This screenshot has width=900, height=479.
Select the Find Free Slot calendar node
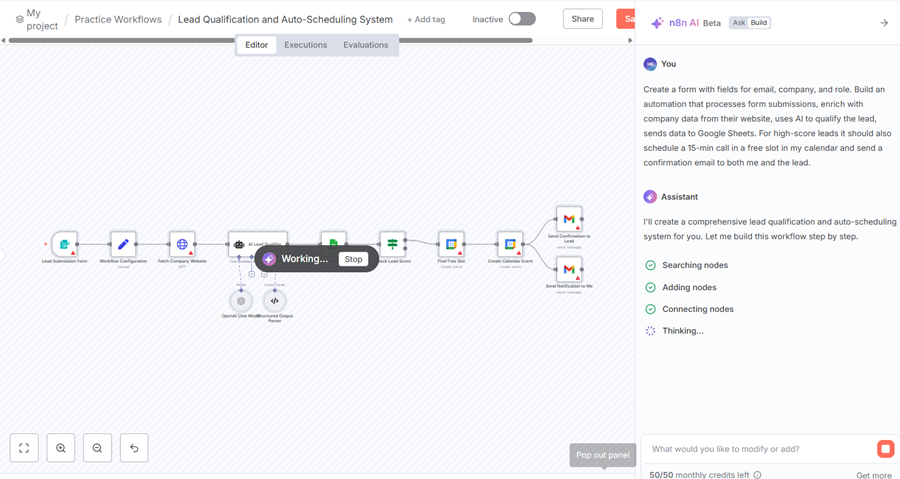click(451, 244)
